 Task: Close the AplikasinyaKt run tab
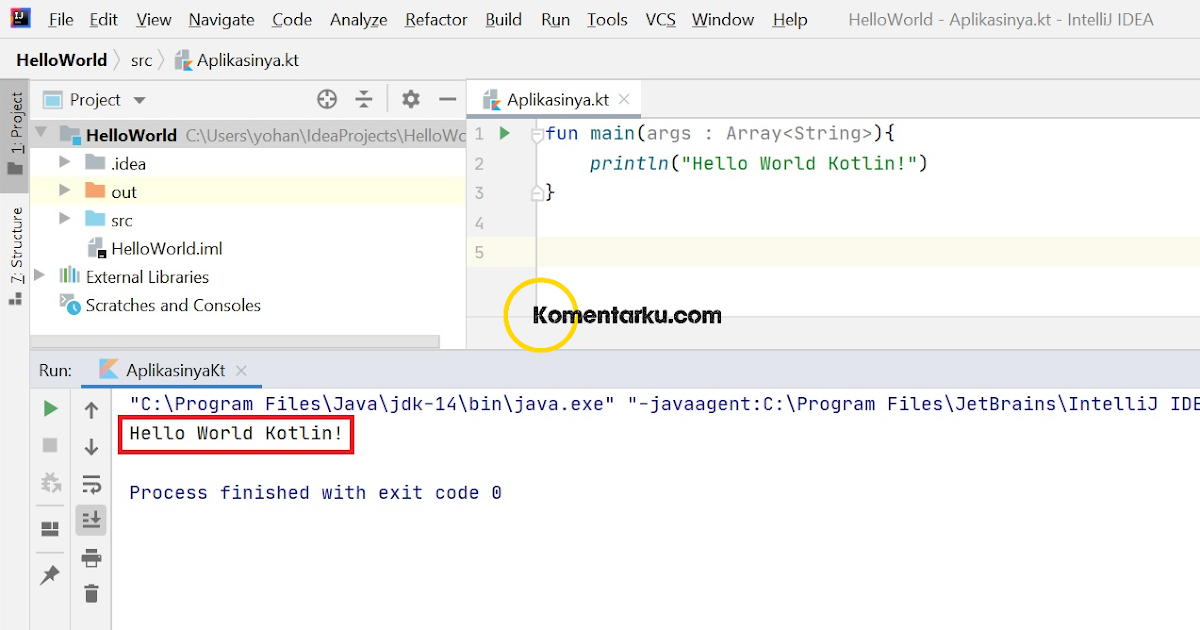click(x=240, y=370)
